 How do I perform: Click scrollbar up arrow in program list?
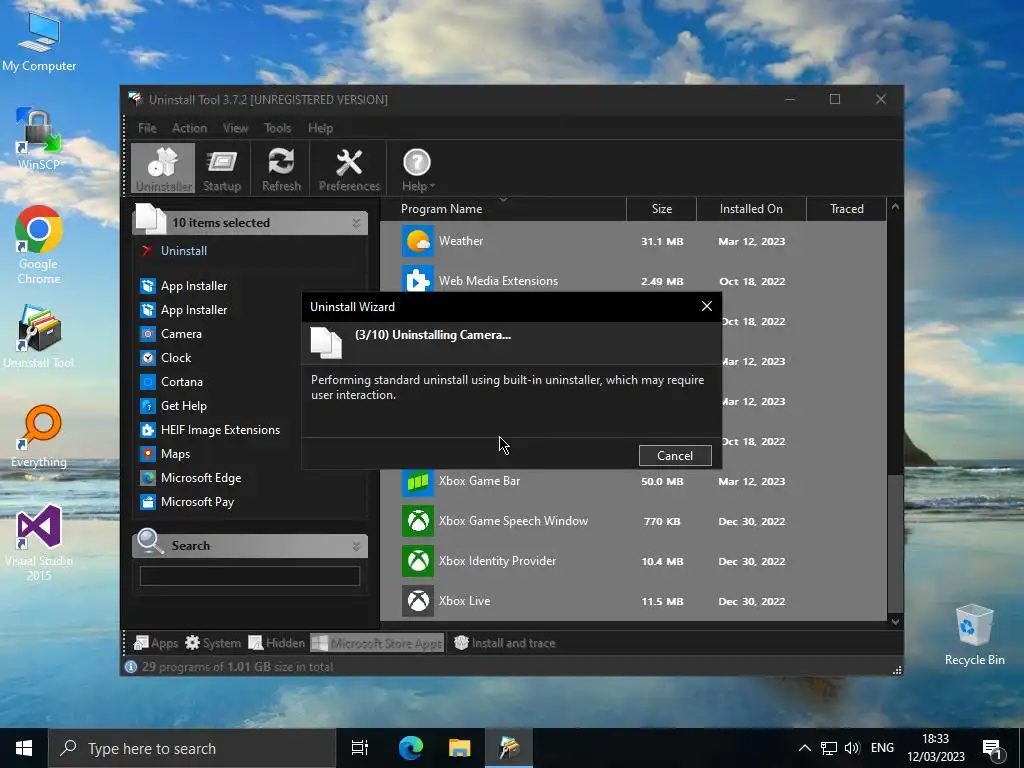coord(895,206)
